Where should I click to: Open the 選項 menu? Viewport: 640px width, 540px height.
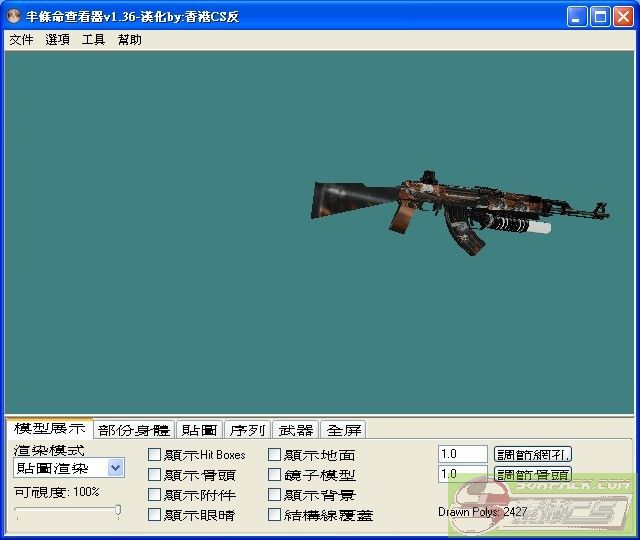tap(58, 40)
